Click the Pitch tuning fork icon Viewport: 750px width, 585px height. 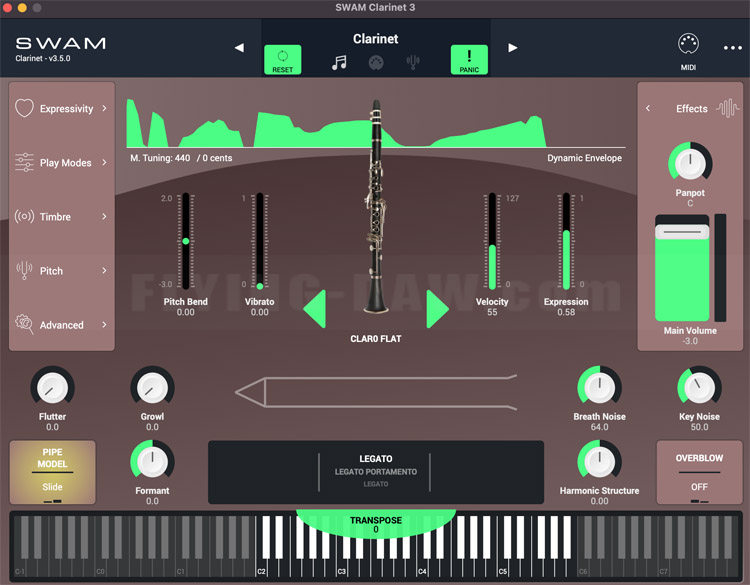tap(24, 270)
